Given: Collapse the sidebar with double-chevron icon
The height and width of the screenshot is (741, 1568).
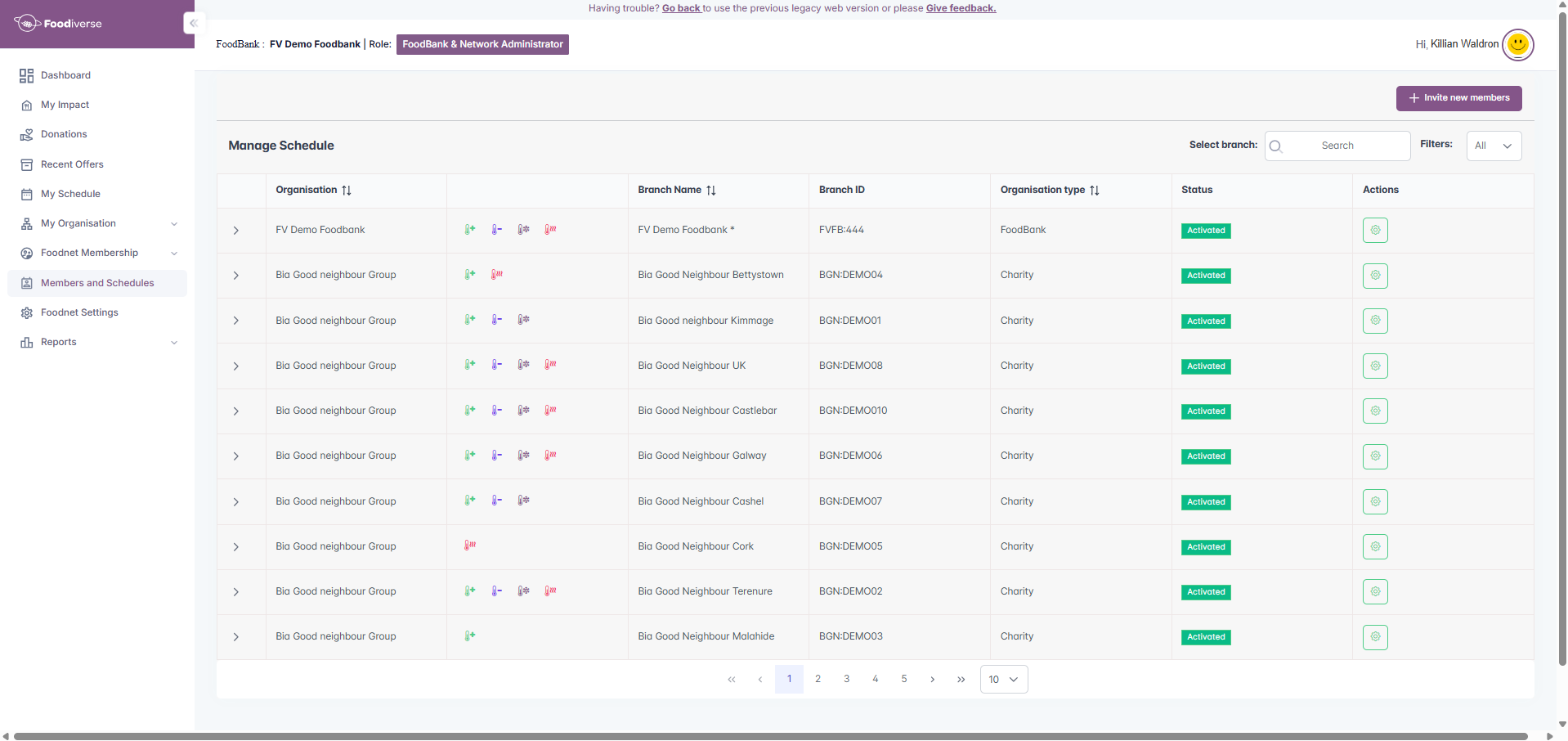Looking at the screenshot, I should (193, 23).
